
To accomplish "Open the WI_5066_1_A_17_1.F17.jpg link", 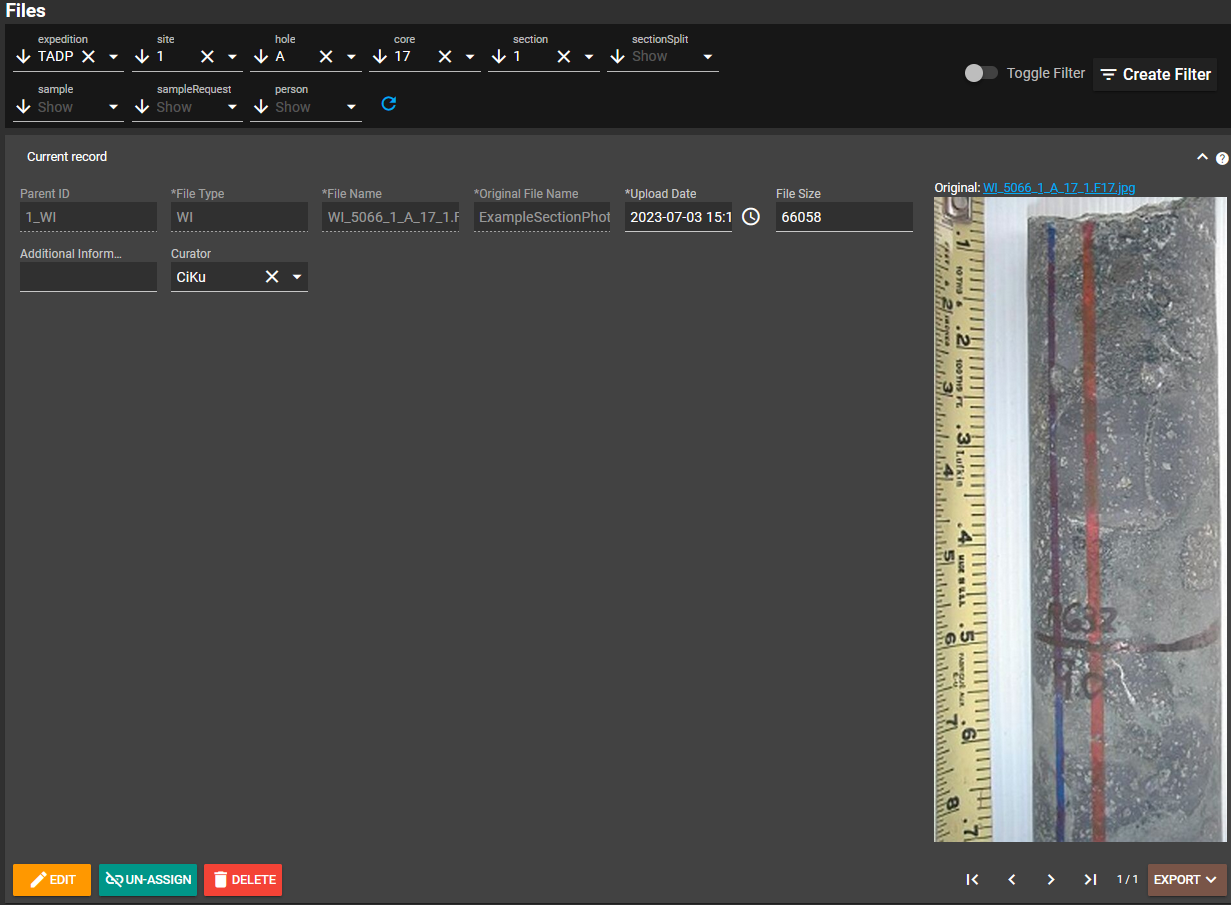I will tap(1059, 188).
